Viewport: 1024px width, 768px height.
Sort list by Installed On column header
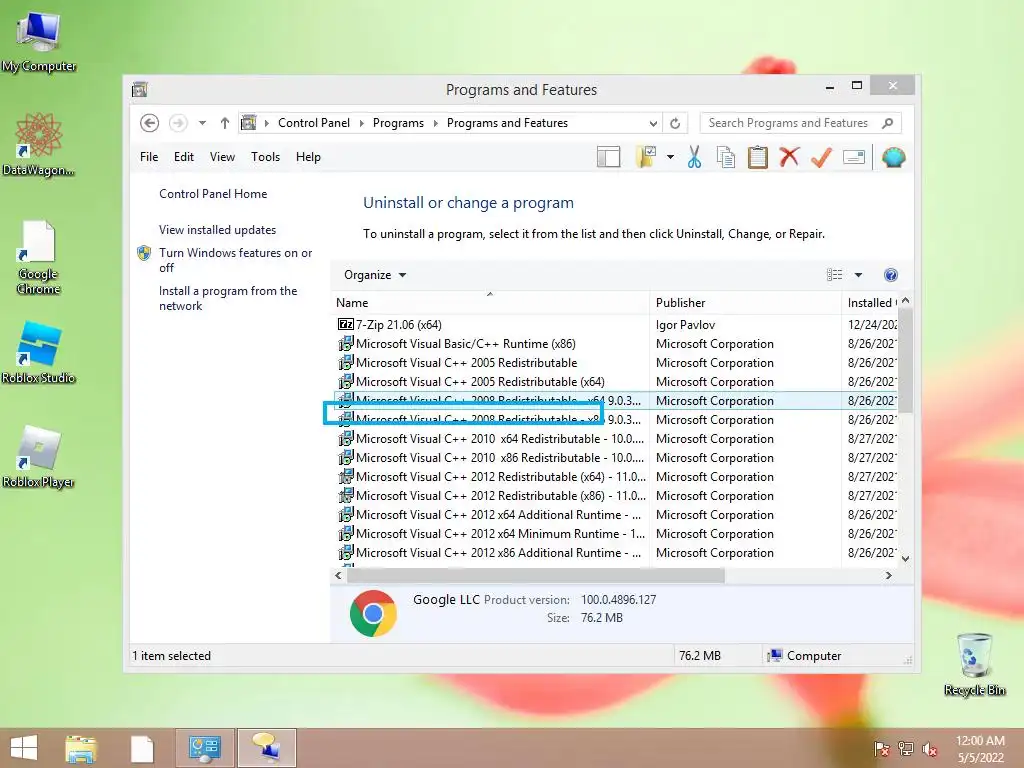pos(870,303)
